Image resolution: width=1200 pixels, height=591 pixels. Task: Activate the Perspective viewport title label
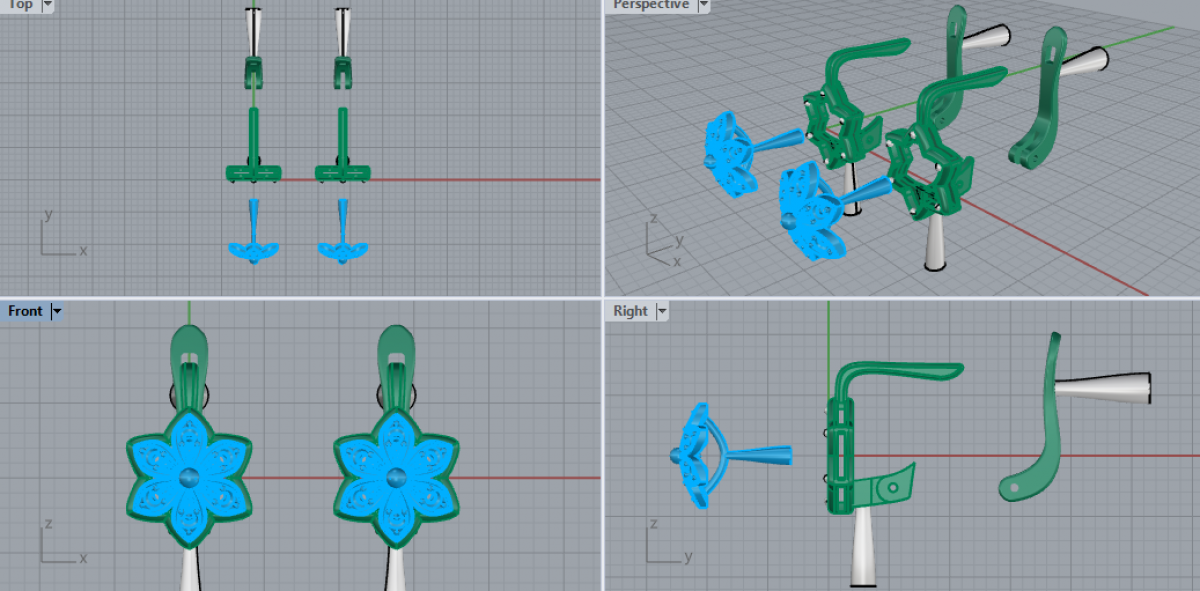tap(651, 4)
